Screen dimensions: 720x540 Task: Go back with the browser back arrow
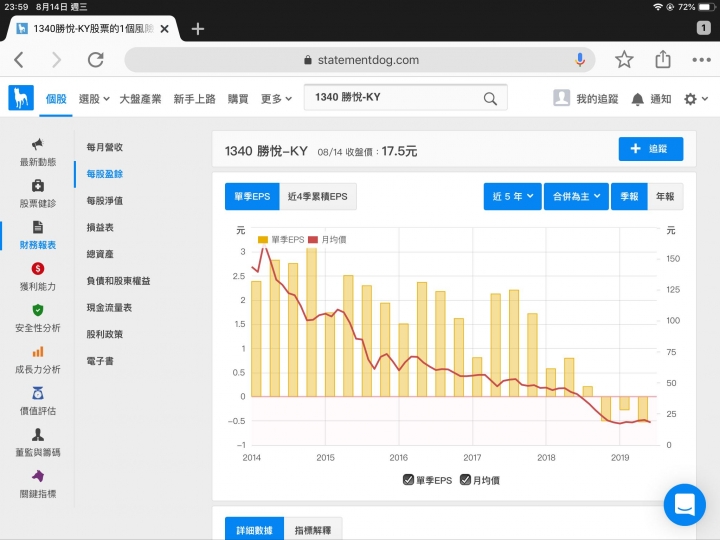click(x=19, y=60)
